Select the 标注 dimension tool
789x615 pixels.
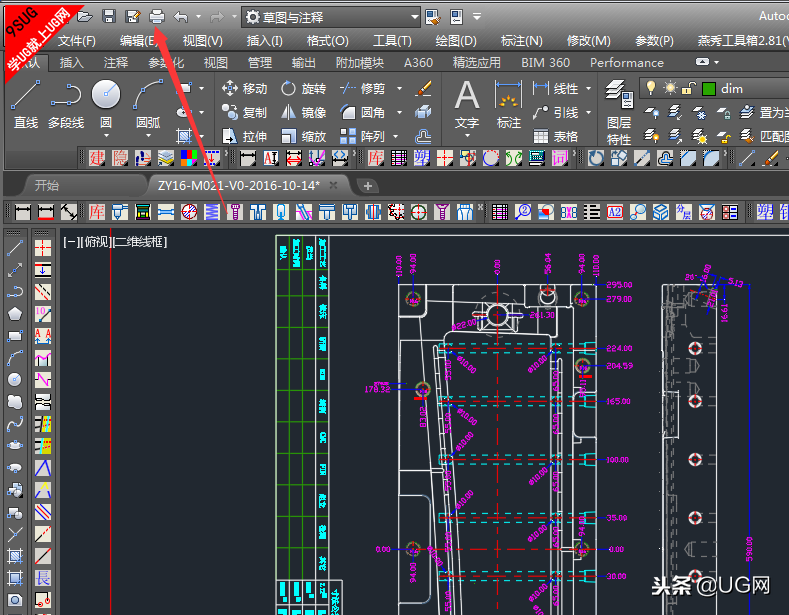point(509,105)
